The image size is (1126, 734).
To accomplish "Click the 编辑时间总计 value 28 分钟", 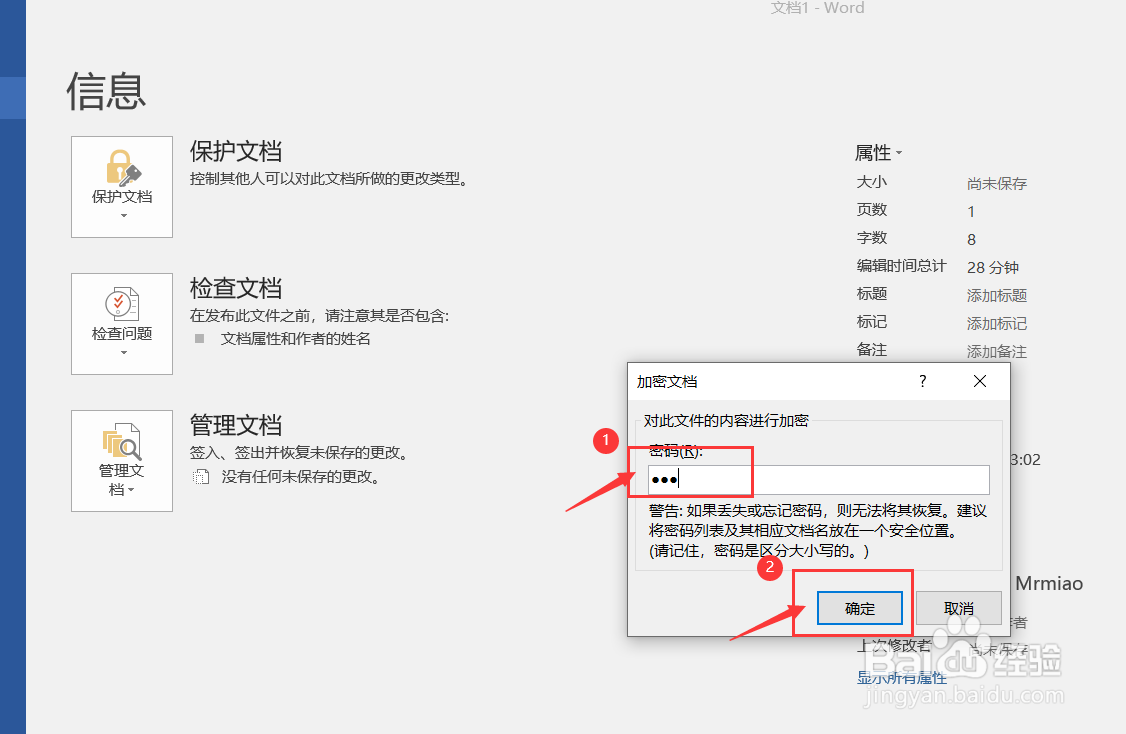I will click(992, 267).
